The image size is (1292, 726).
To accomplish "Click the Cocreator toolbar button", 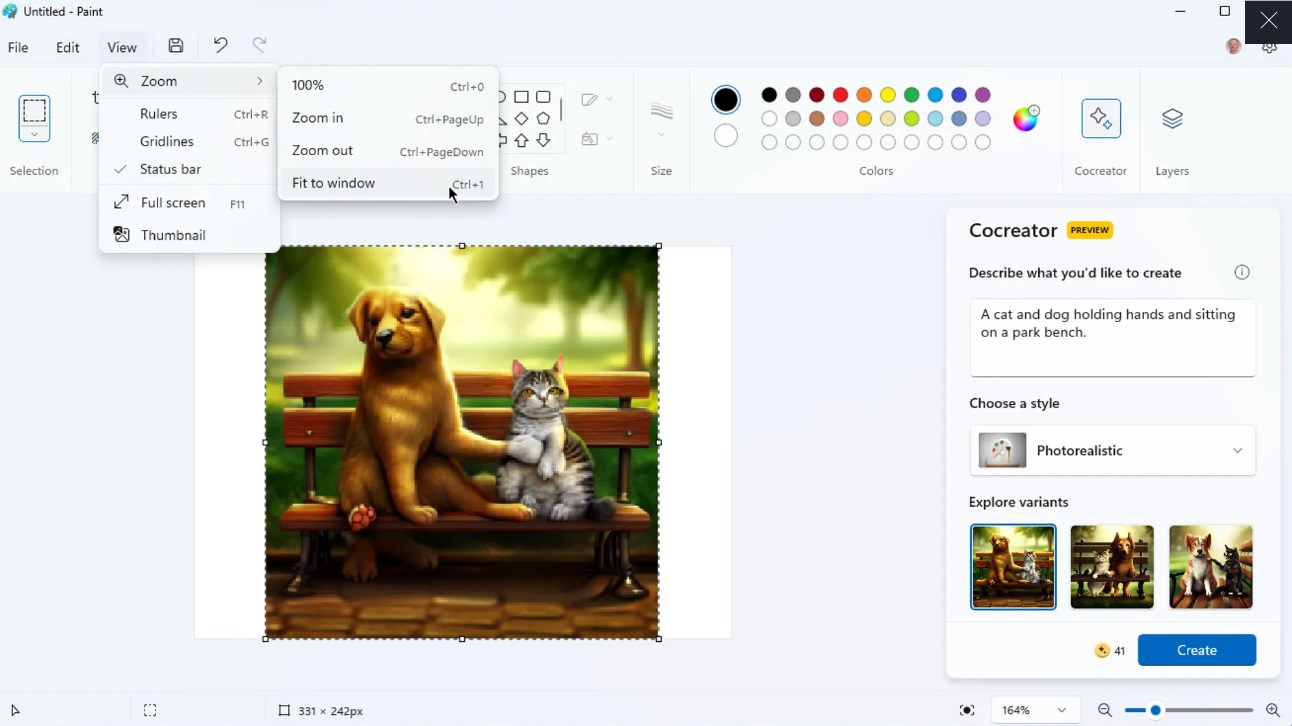I will pyautogui.click(x=1101, y=119).
